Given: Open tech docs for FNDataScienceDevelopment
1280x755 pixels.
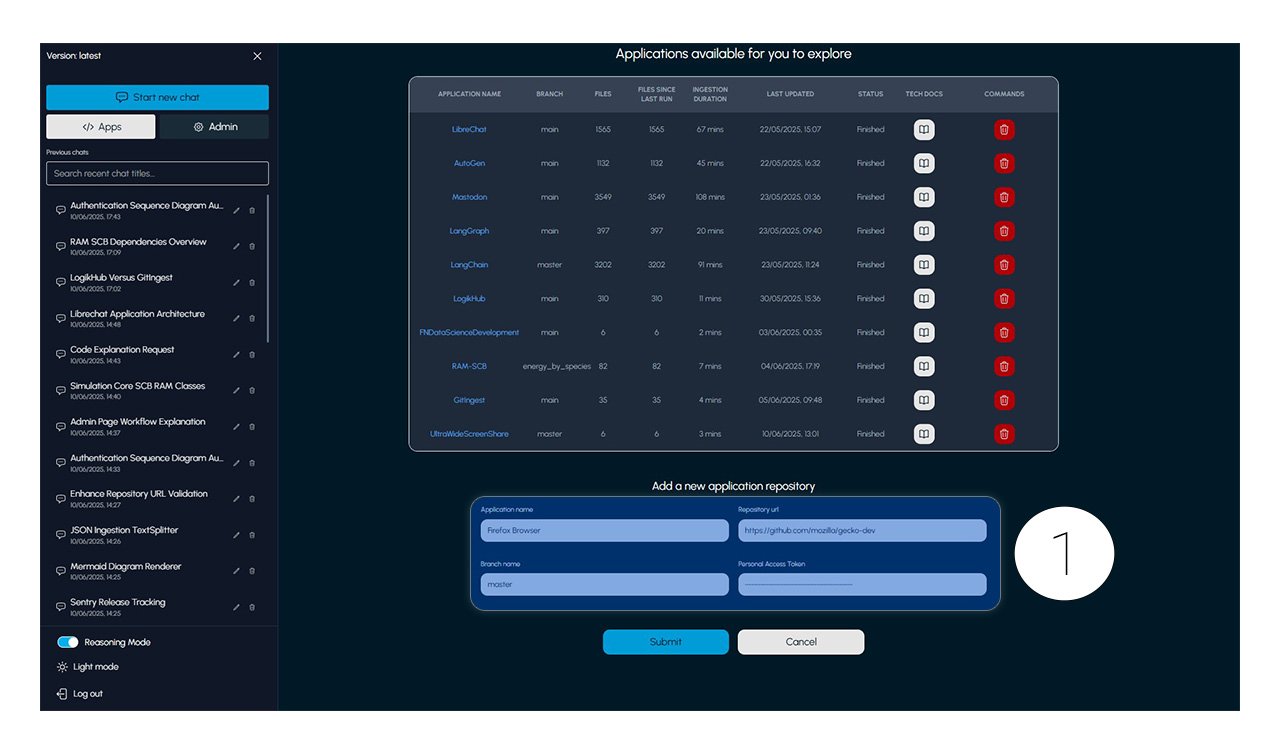Looking at the screenshot, I should pos(924,332).
